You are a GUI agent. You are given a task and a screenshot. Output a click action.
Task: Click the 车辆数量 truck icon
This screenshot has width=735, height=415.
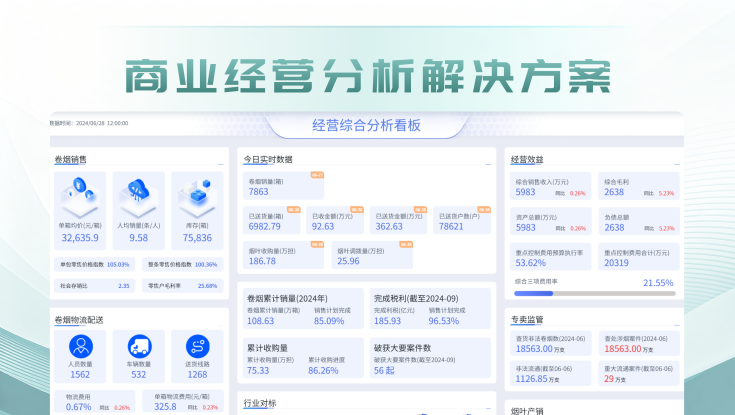pyautogui.click(x=138, y=347)
